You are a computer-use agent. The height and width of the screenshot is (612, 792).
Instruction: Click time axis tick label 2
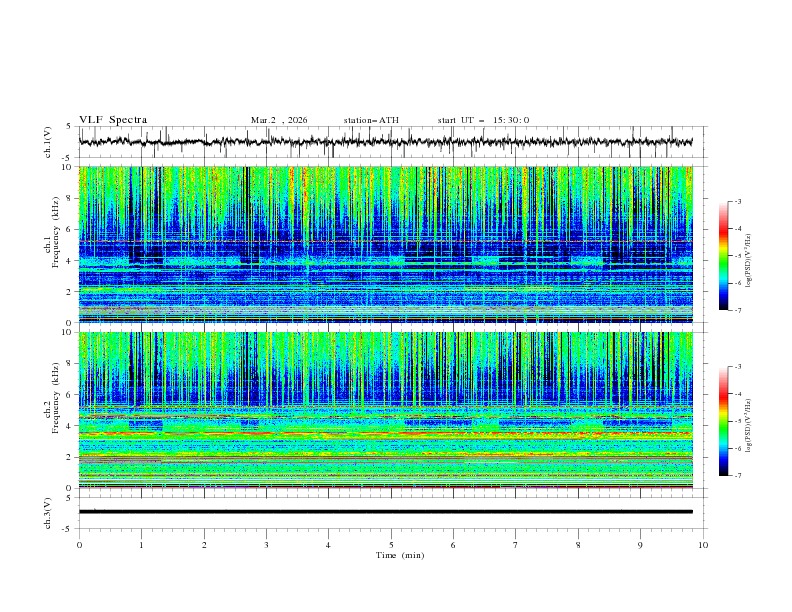(204, 545)
